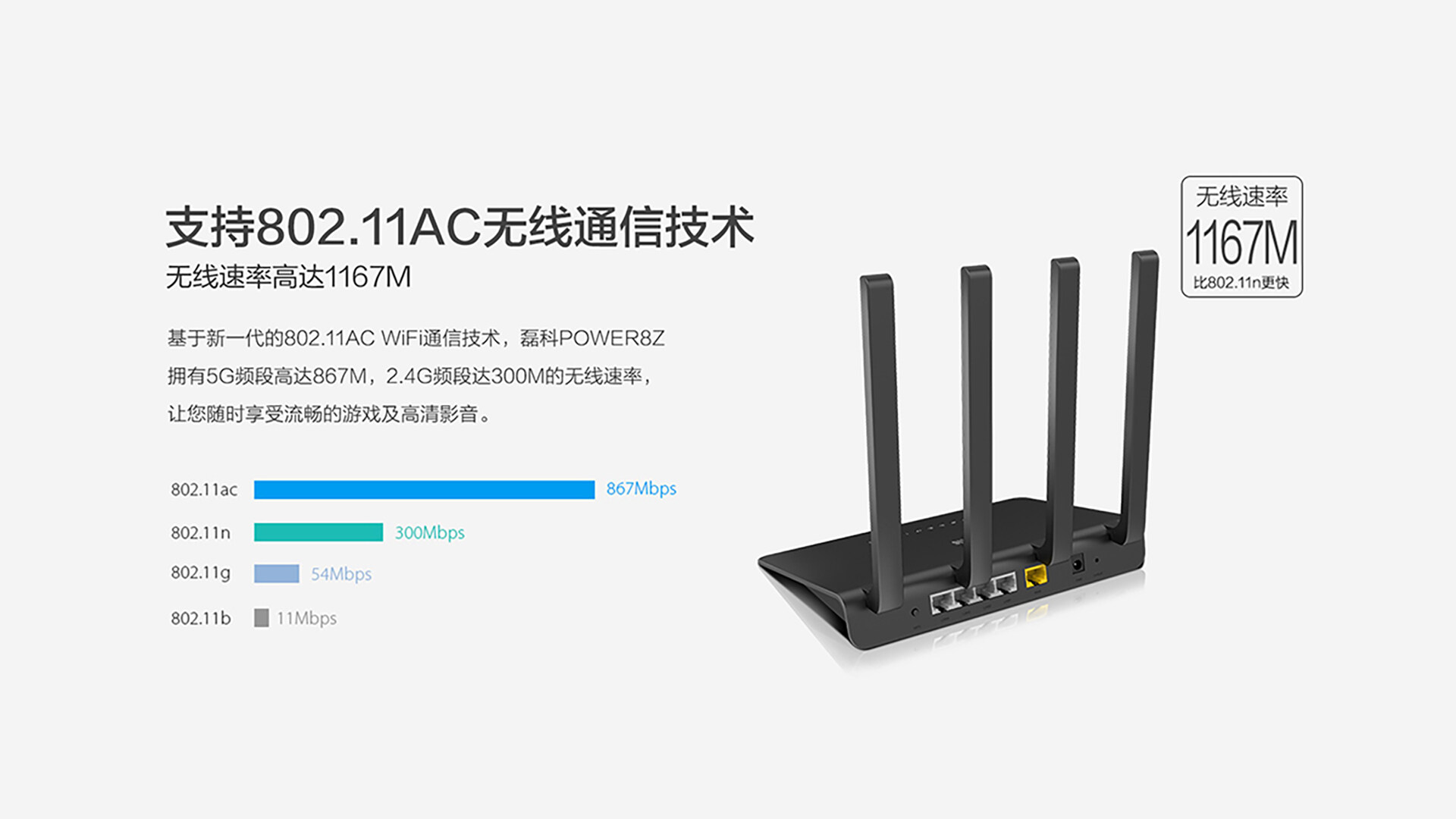Click the light blue 802.11g bar
Viewport: 1456px width, 819px height.
276,574
